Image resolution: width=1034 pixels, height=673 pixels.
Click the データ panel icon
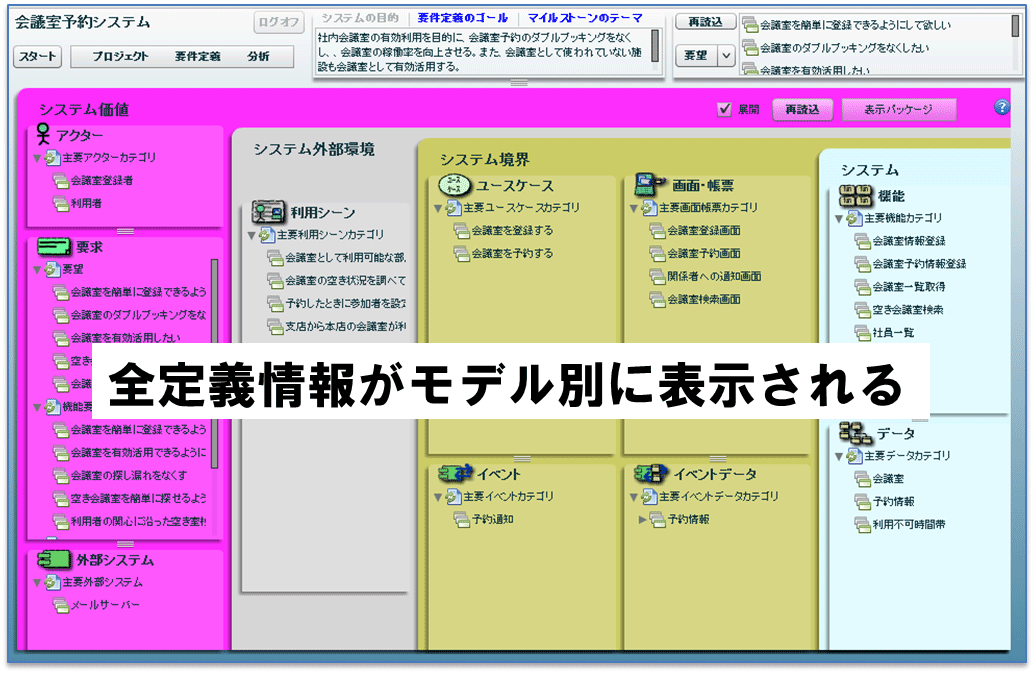point(855,433)
